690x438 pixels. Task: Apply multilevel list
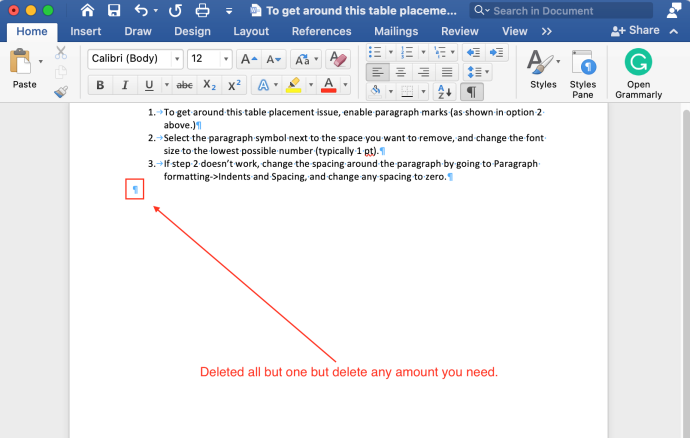click(440, 52)
